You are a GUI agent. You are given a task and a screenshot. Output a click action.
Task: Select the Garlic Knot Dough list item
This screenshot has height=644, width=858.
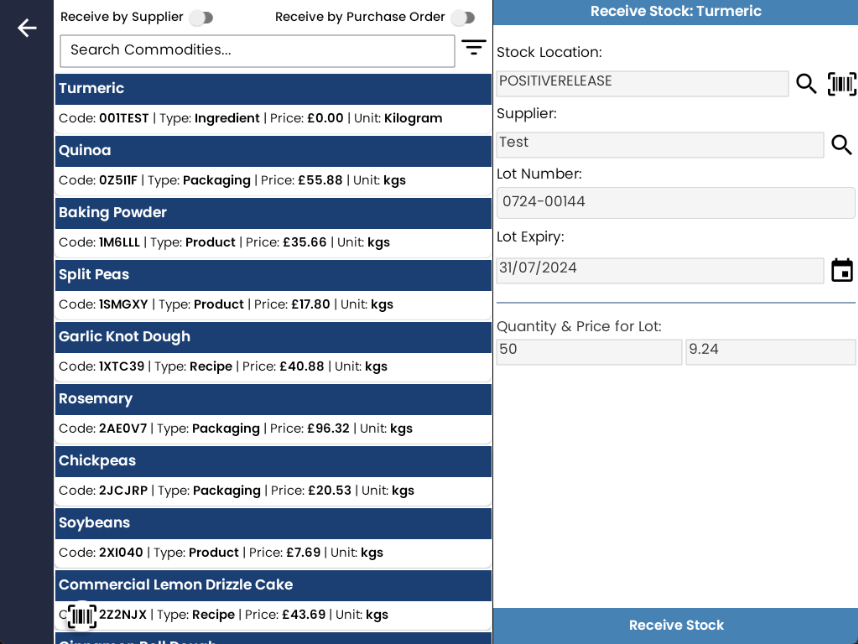tap(273, 336)
